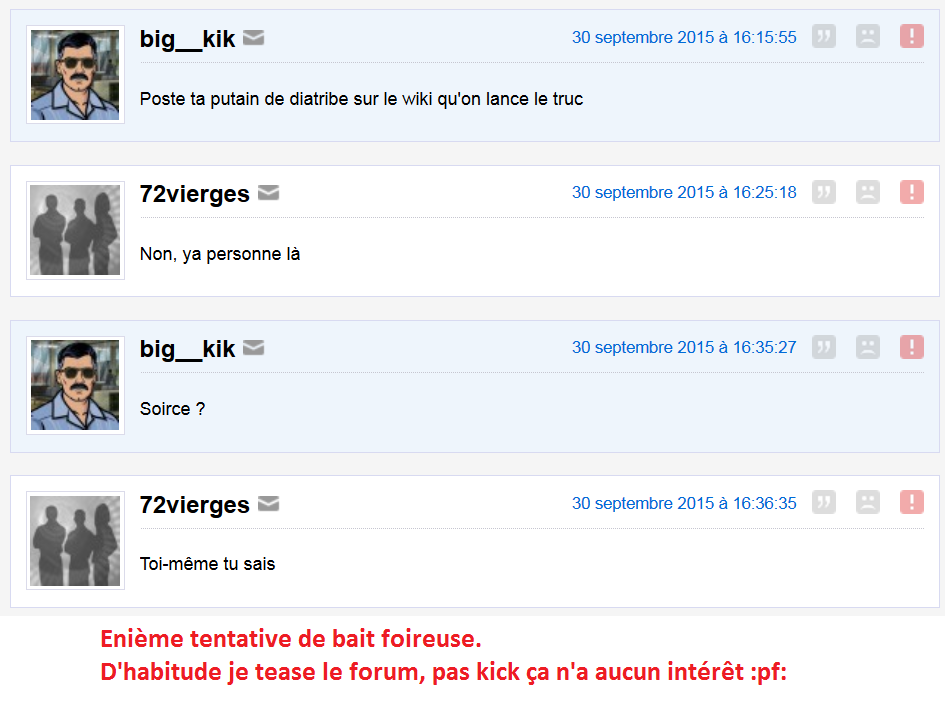Image resolution: width=945 pixels, height=710 pixels.
Task: Report 72vierges' 16:25:18 post
Action: (x=911, y=192)
